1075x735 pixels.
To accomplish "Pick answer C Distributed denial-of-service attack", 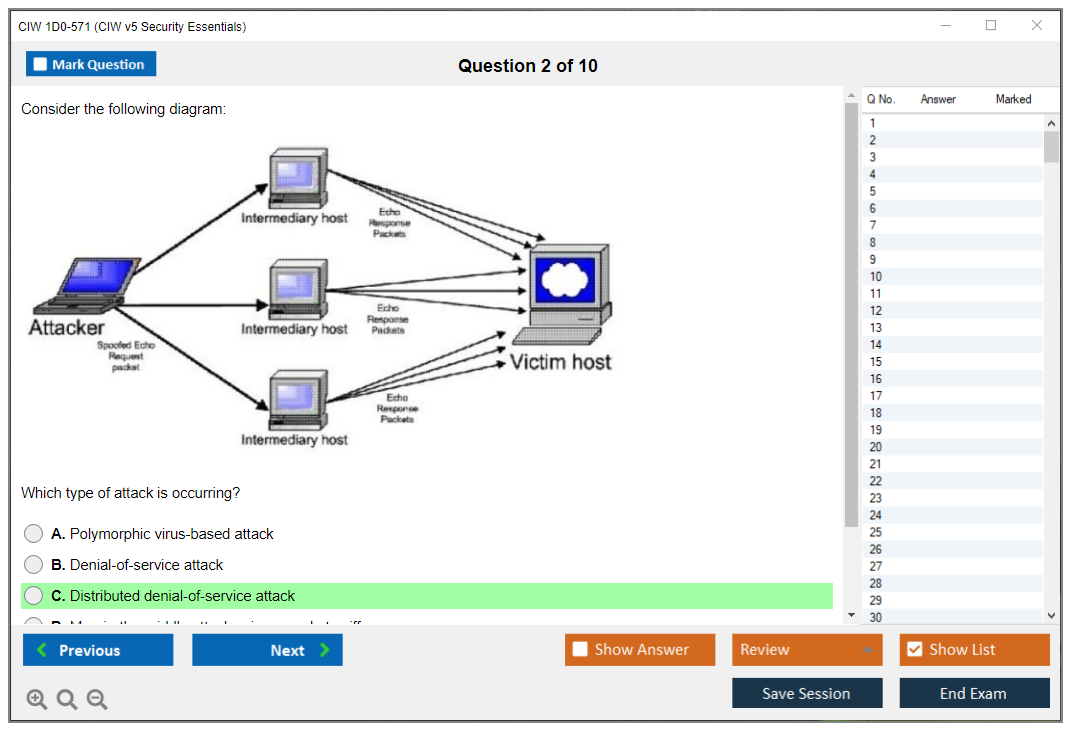I will coord(34,596).
